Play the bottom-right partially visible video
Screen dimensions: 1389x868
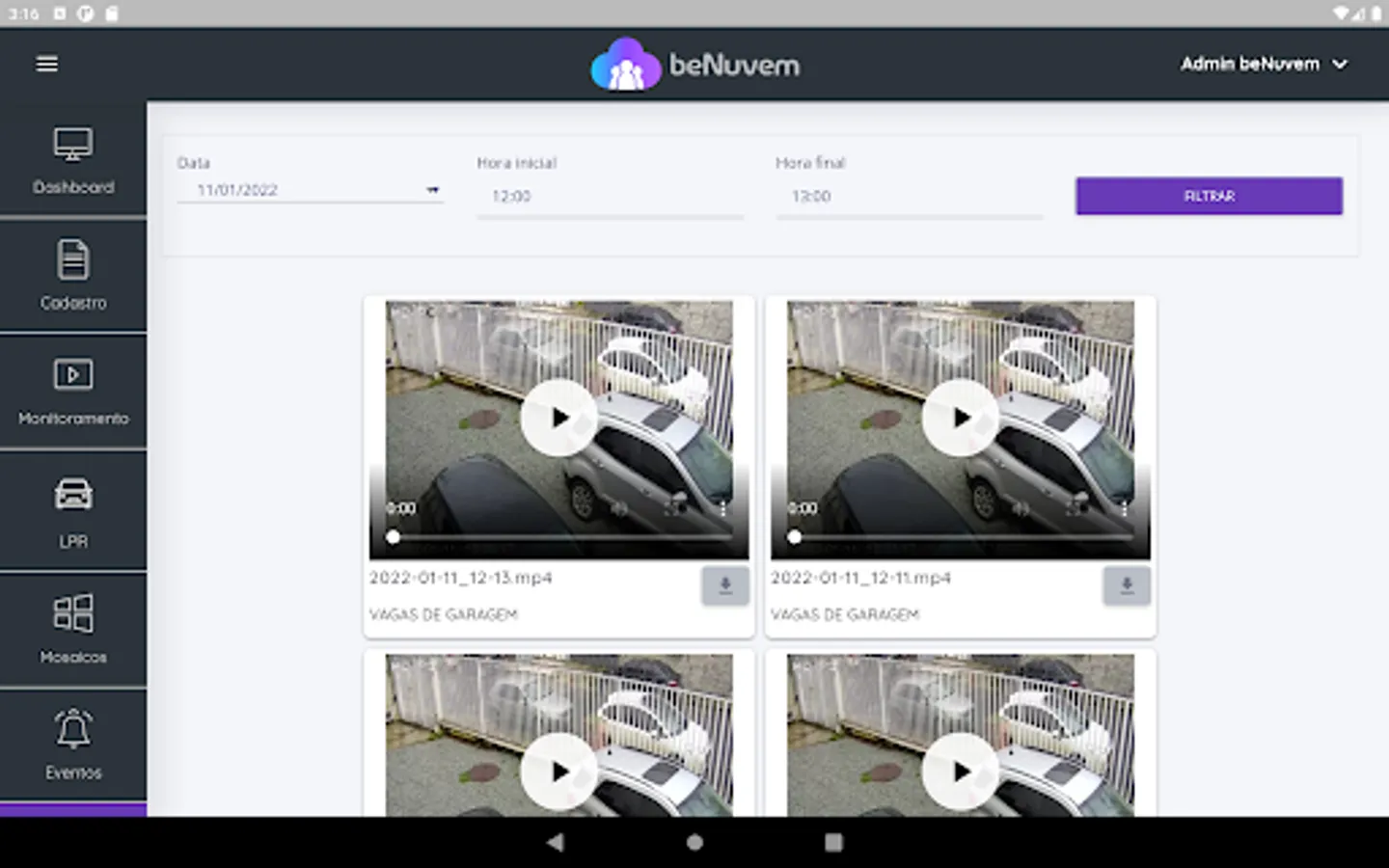pos(960,772)
